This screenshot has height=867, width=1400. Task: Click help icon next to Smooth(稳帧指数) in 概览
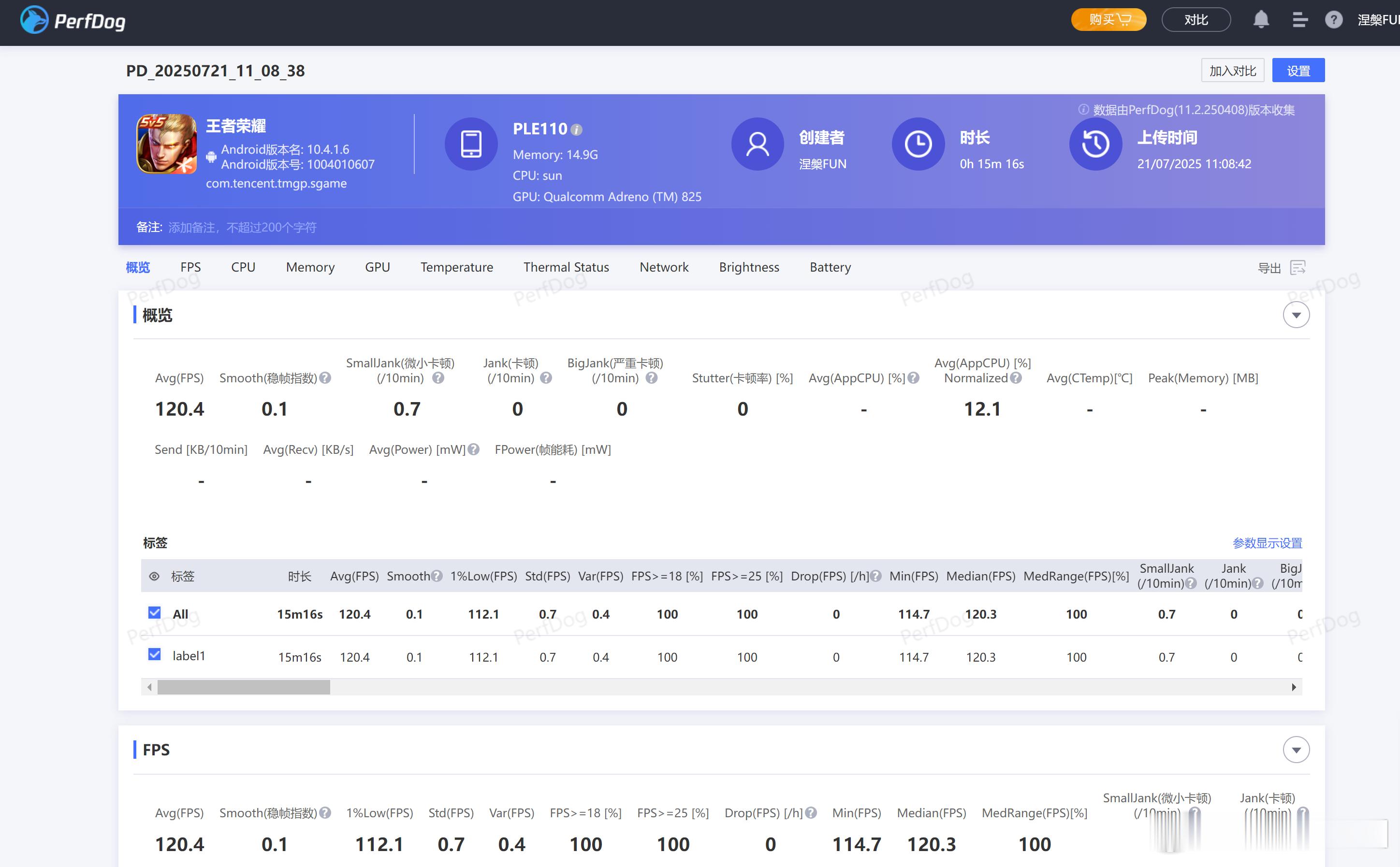coord(325,378)
